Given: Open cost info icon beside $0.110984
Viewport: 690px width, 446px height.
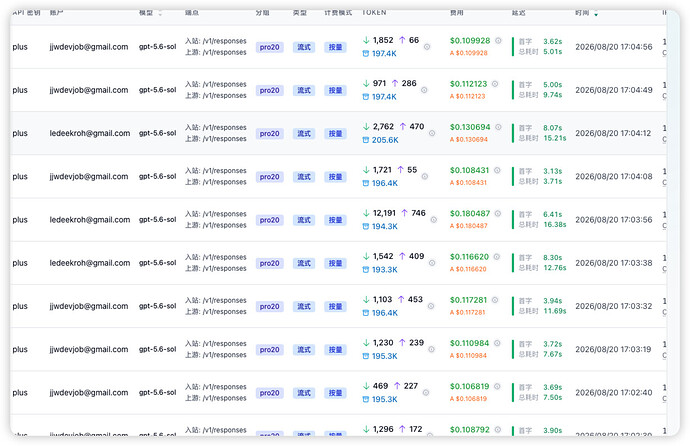Looking at the screenshot, I should coord(497,343).
